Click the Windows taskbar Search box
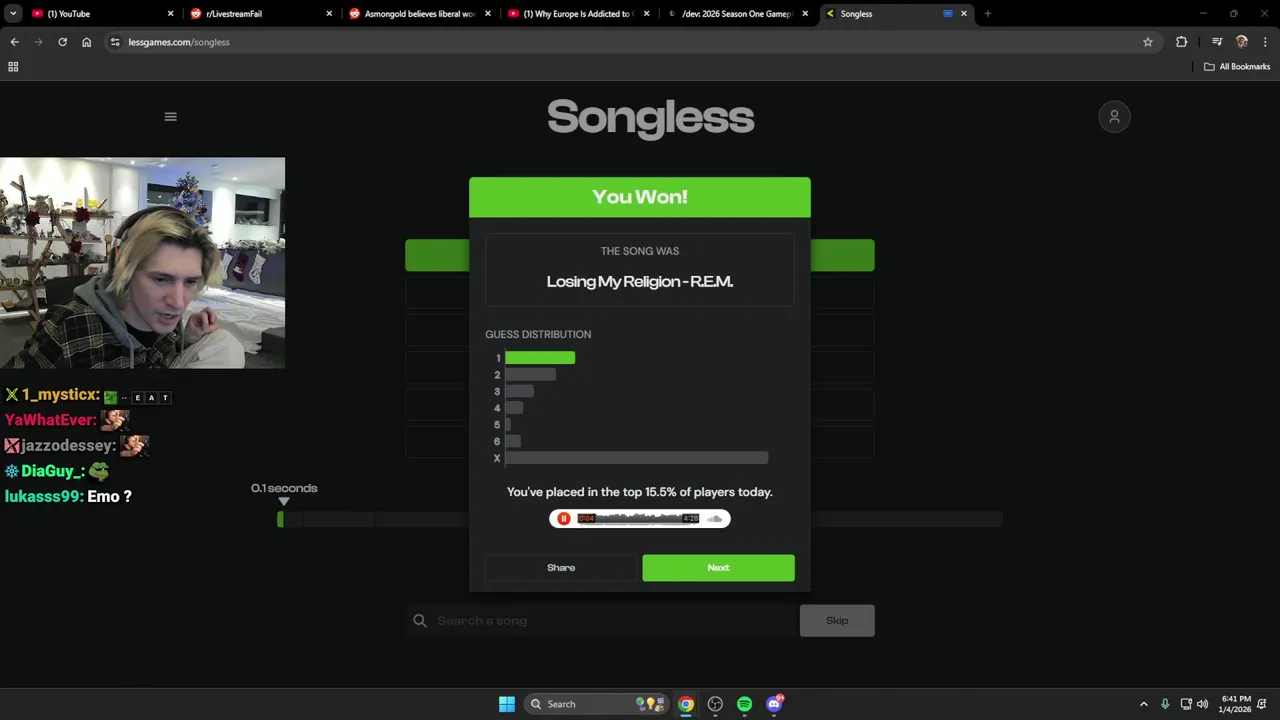 point(597,704)
